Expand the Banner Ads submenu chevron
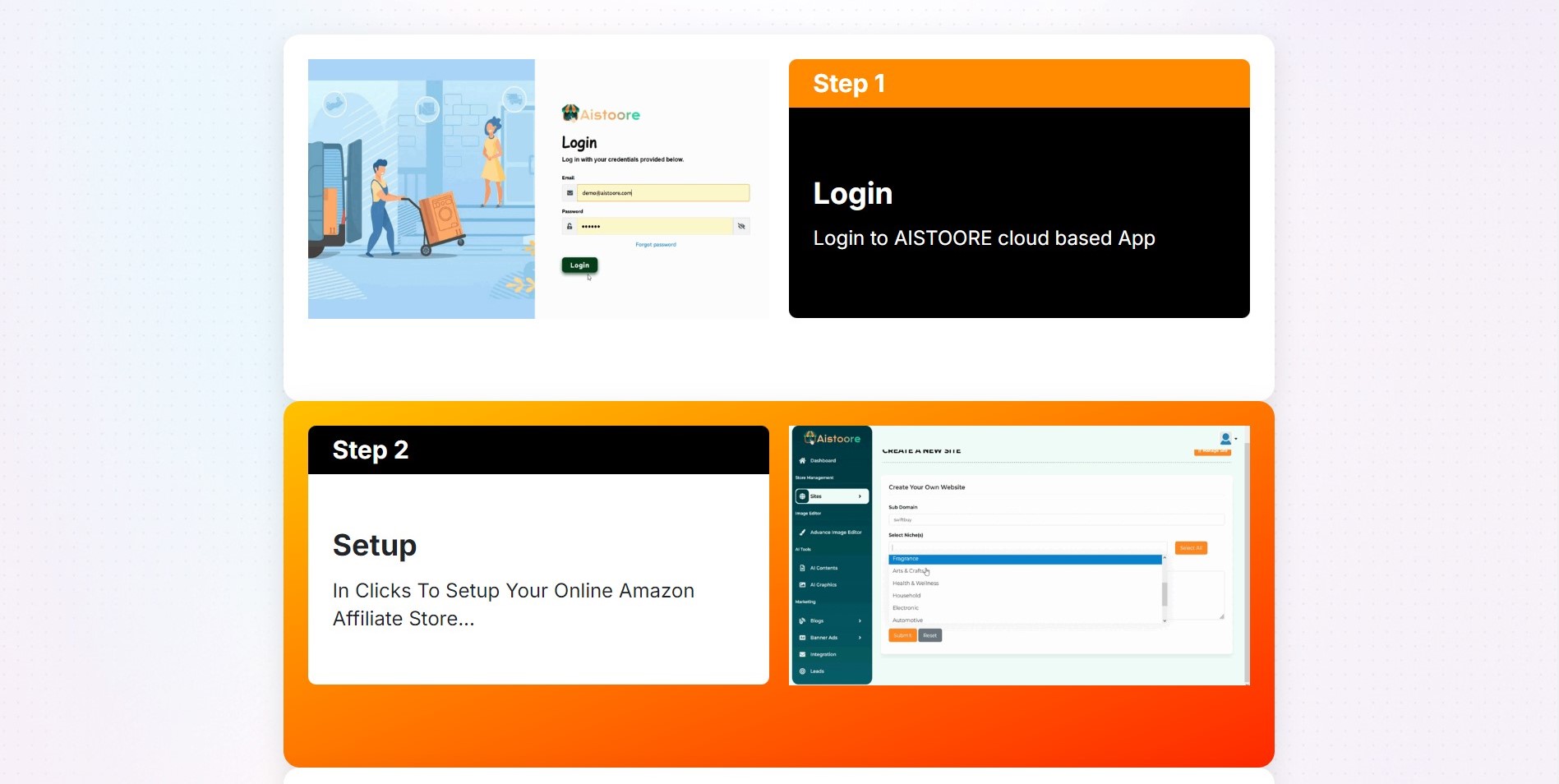The height and width of the screenshot is (784, 1559). tap(860, 638)
